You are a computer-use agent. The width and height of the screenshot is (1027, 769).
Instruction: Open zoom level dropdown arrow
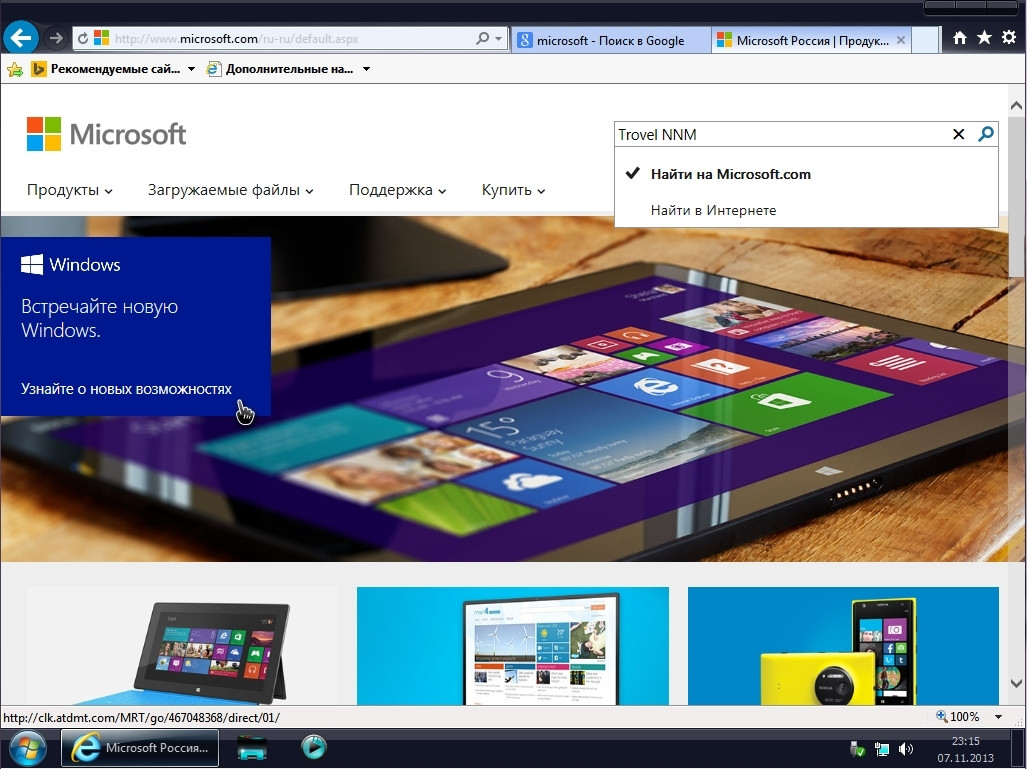tap(998, 717)
